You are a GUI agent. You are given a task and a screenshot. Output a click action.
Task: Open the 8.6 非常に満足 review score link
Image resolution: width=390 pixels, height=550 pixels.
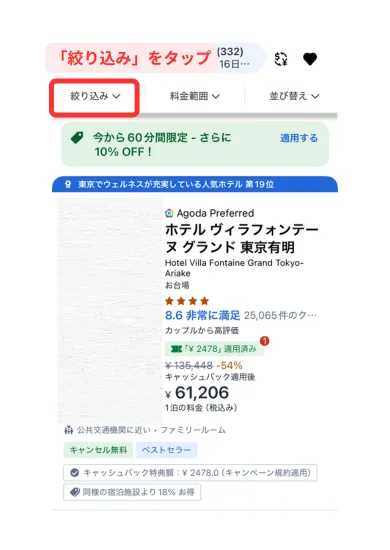coord(202,315)
